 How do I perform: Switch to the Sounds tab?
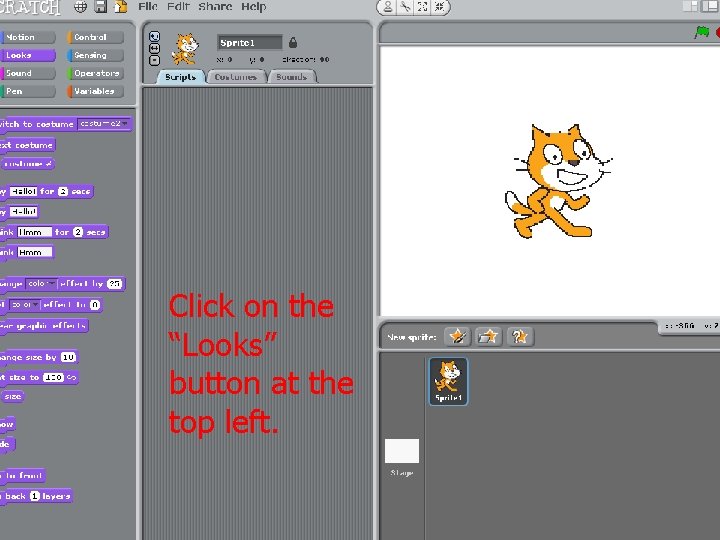point(292,77)
